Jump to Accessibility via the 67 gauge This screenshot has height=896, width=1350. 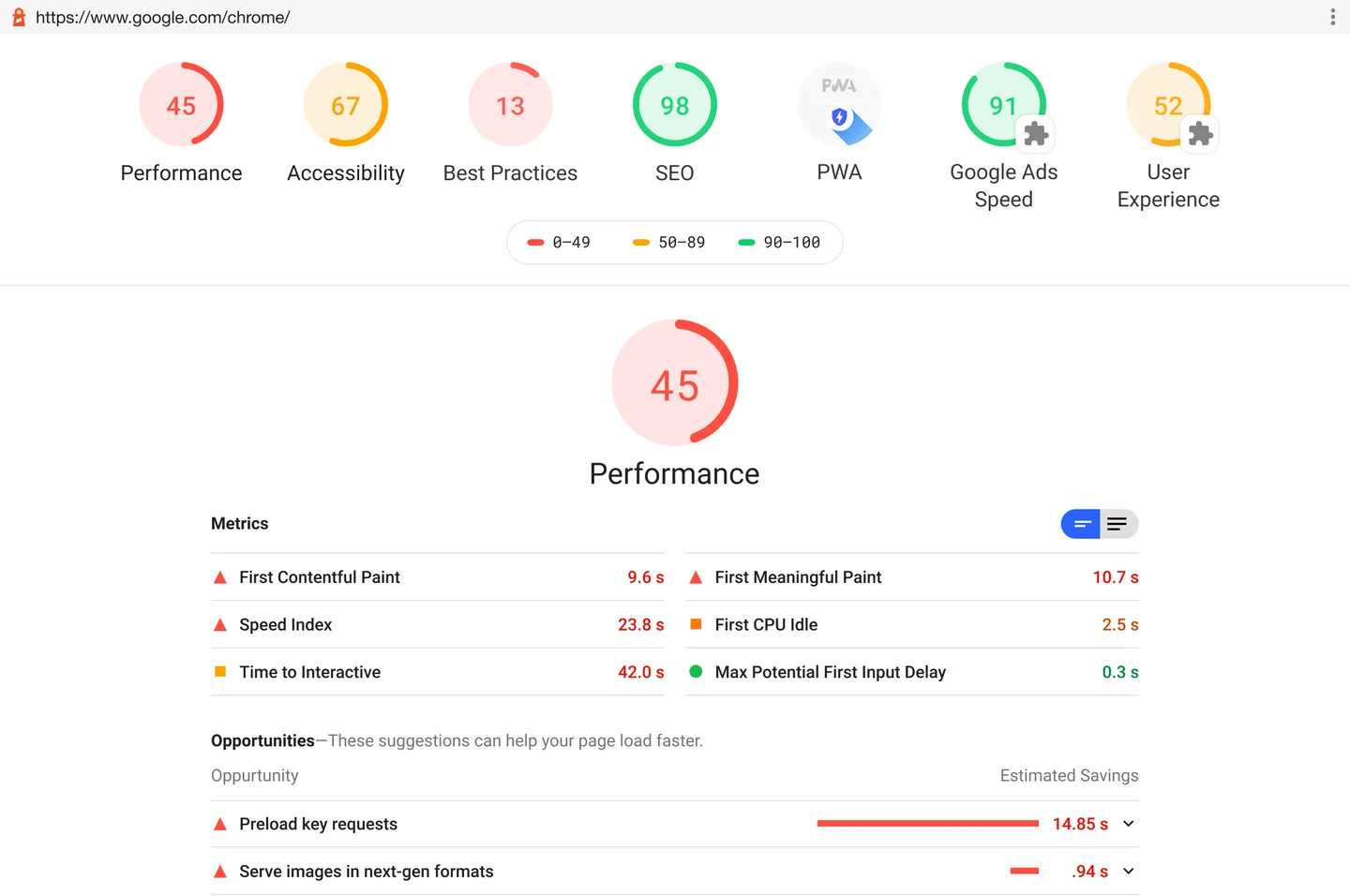346,104
